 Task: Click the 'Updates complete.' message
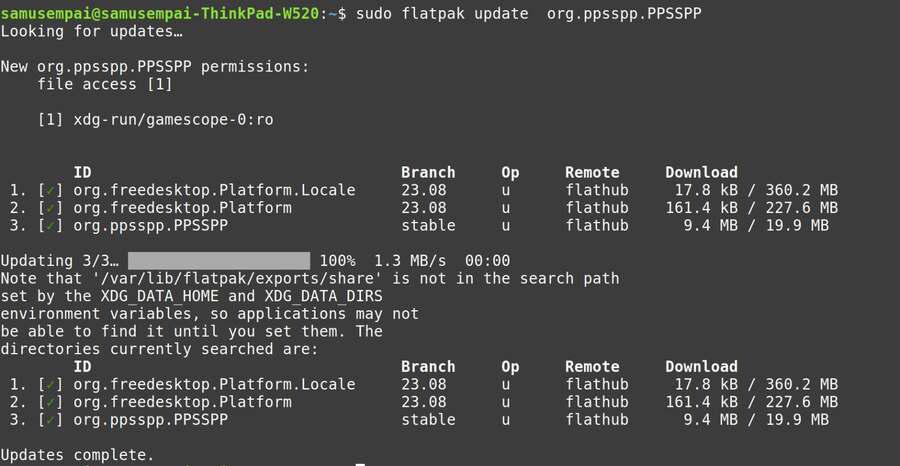(x=78, y=455)
